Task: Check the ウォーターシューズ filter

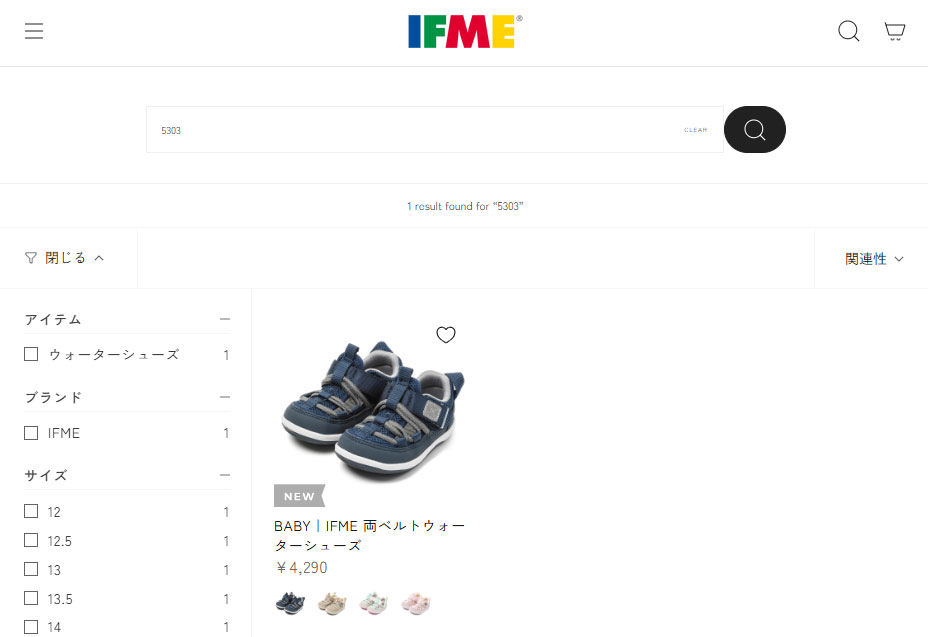Action: (x=31, y=354)
